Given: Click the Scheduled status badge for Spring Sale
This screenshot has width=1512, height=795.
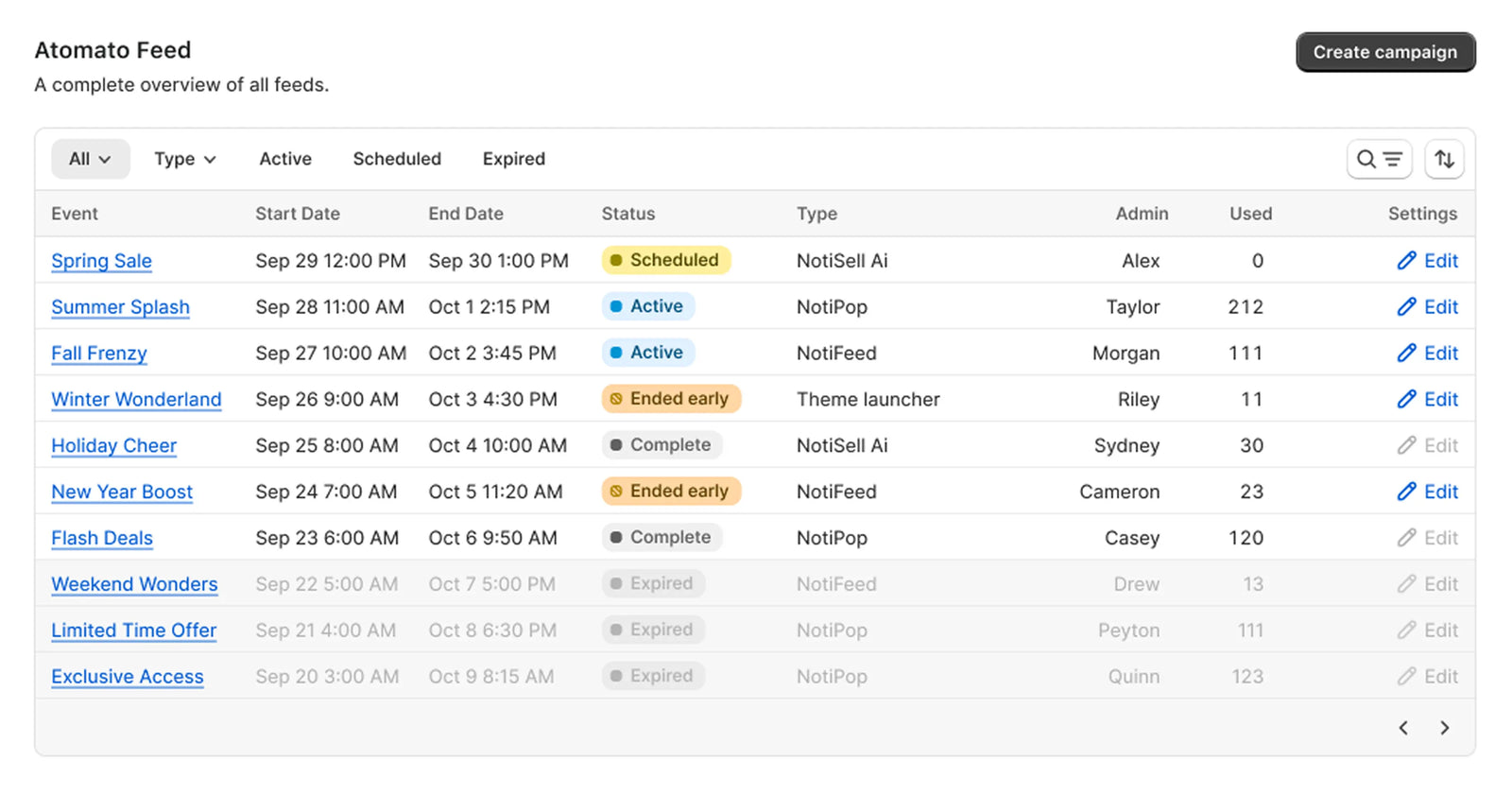Looking at the screenshot, I should 666,260.
